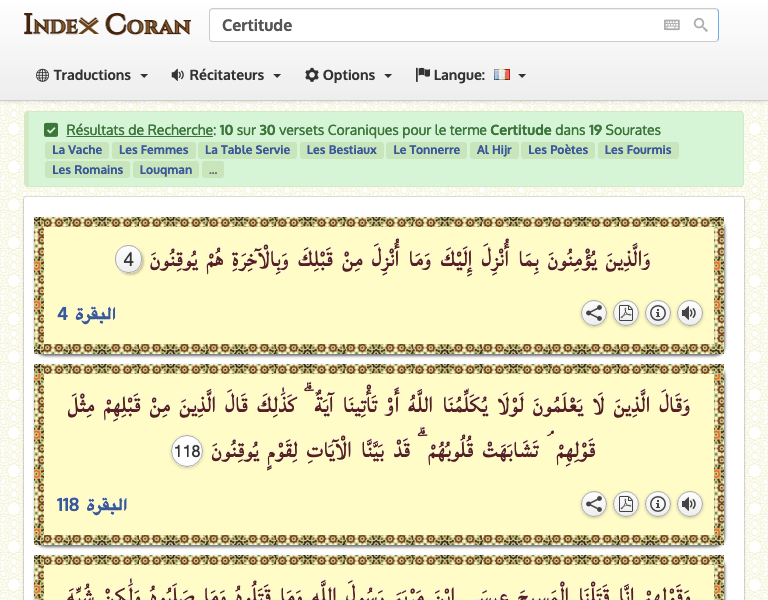Toggle the search results checkbox
The width and height of the screenshot is (768, 600).
click(x=51, y=130)
